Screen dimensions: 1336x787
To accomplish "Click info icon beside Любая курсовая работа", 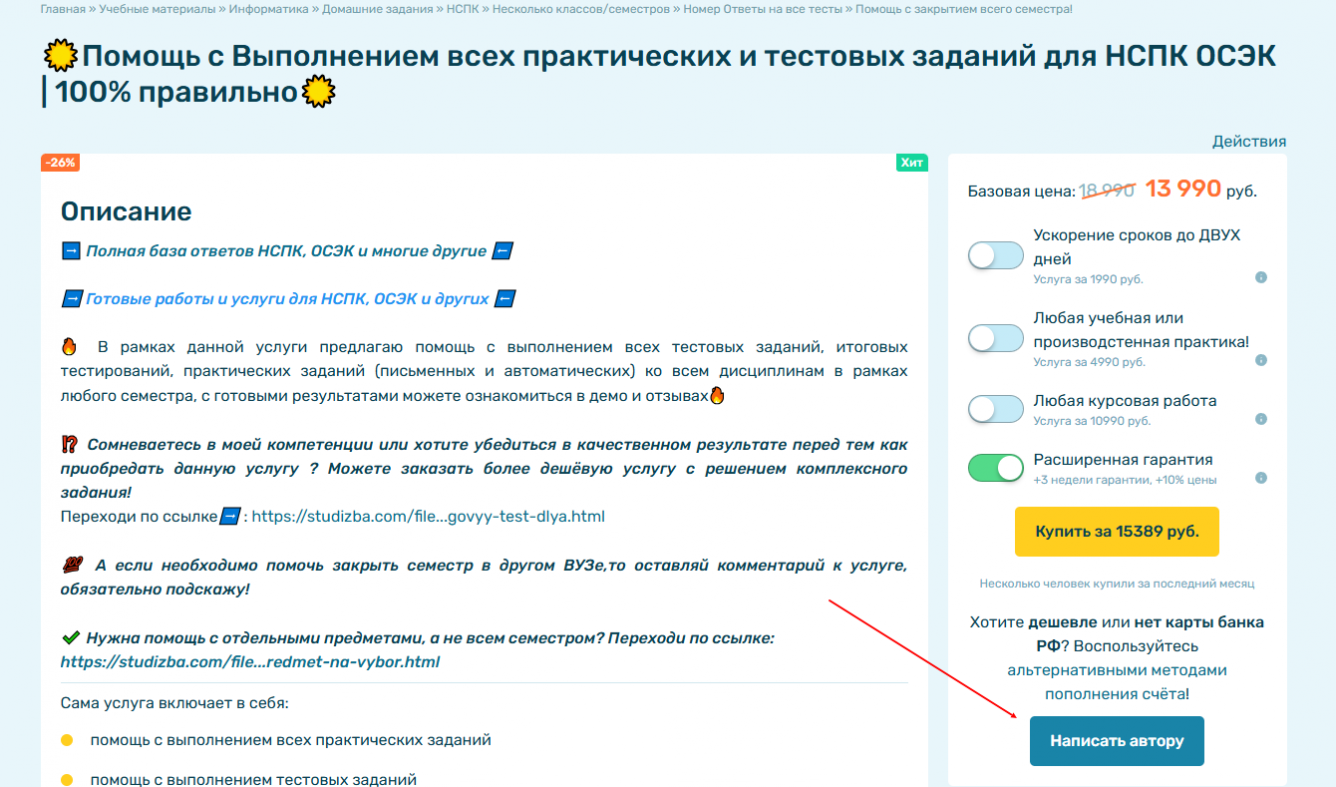I will click(x=1261, y=419).
